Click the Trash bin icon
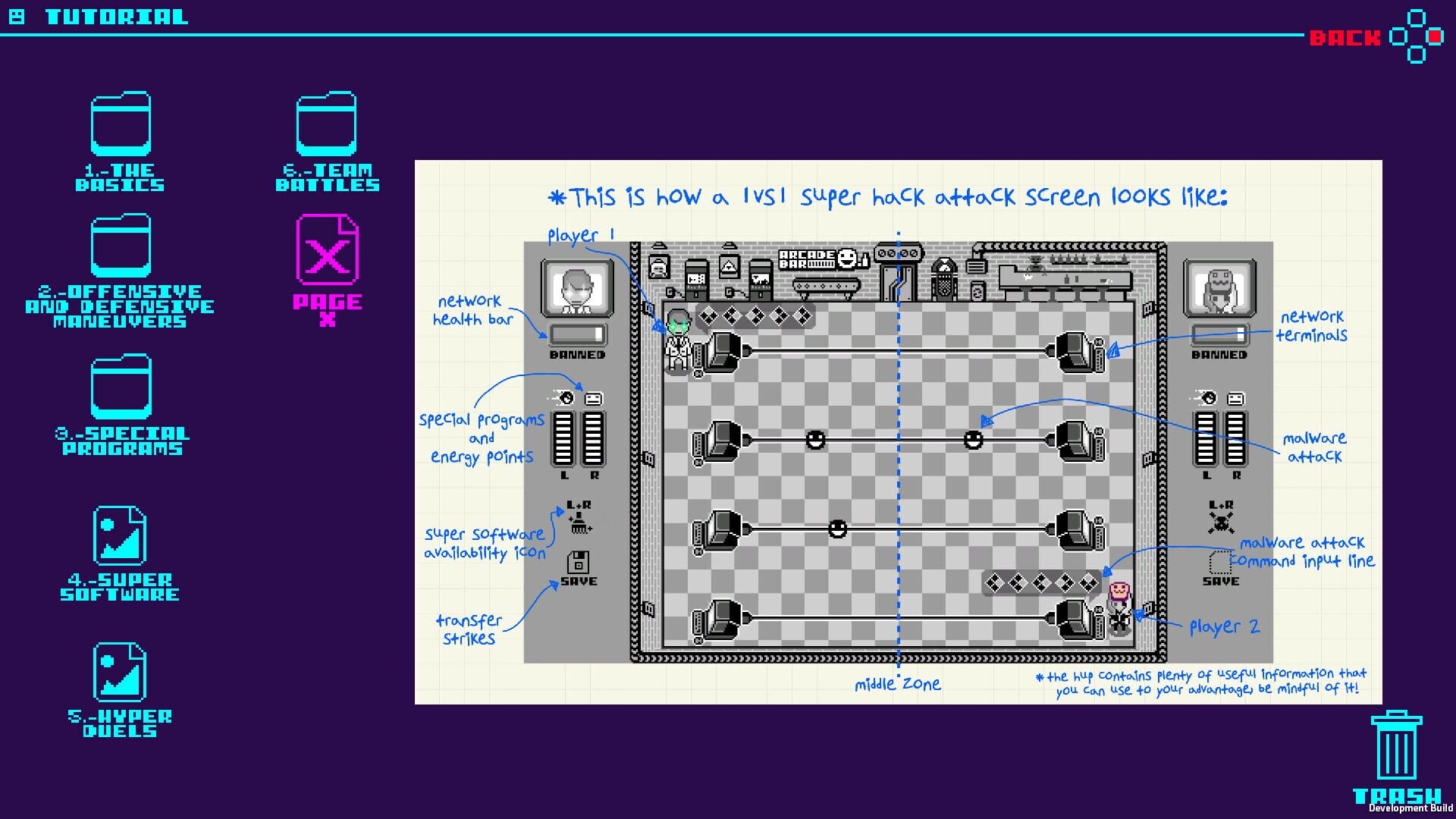Image resolution: width=1456 pixels, height=819 pixels. 1396,746
